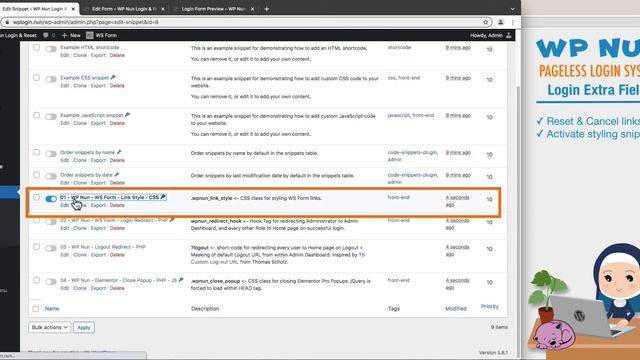Open the 01 WP Nun WS Form Link Style snippet

pyautogui.click(x=110, y=197)
